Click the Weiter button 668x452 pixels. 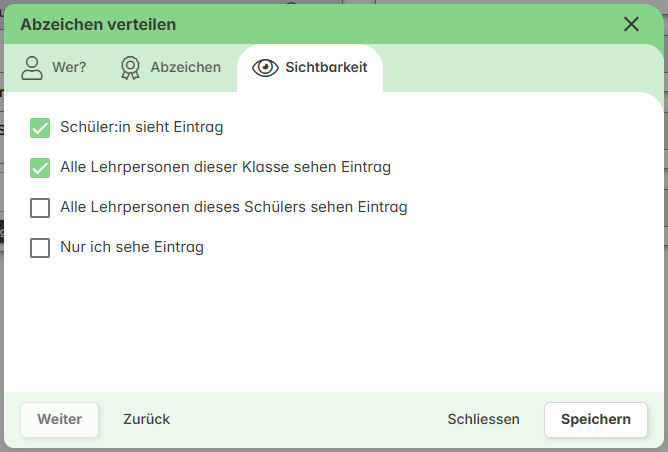(60, 420)
